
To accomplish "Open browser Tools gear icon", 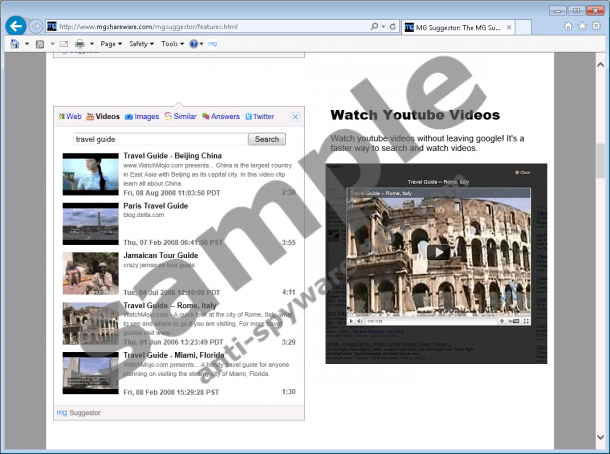I will point(596,26).
